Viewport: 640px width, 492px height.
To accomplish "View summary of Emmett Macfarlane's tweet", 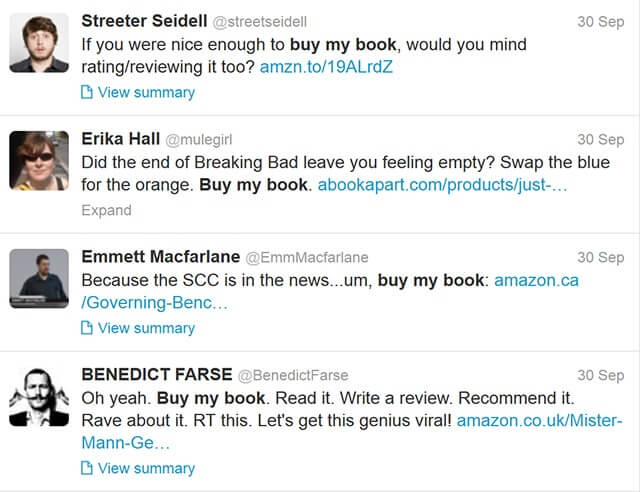I will pyautogui.click(x=146, y=328).
